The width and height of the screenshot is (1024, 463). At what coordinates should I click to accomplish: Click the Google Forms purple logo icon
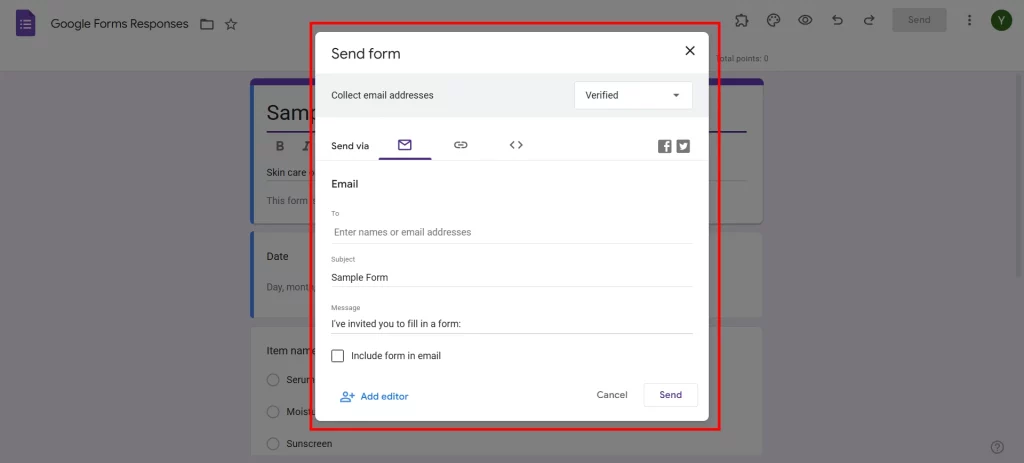click(25, 24)
